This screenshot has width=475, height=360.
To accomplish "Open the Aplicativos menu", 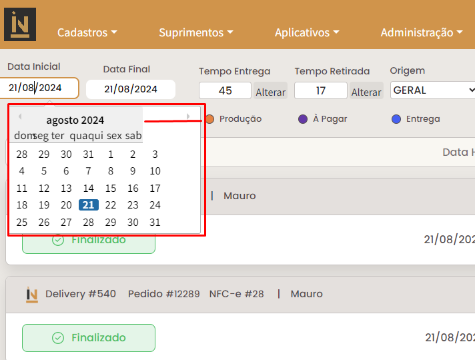I will point(307,33).
